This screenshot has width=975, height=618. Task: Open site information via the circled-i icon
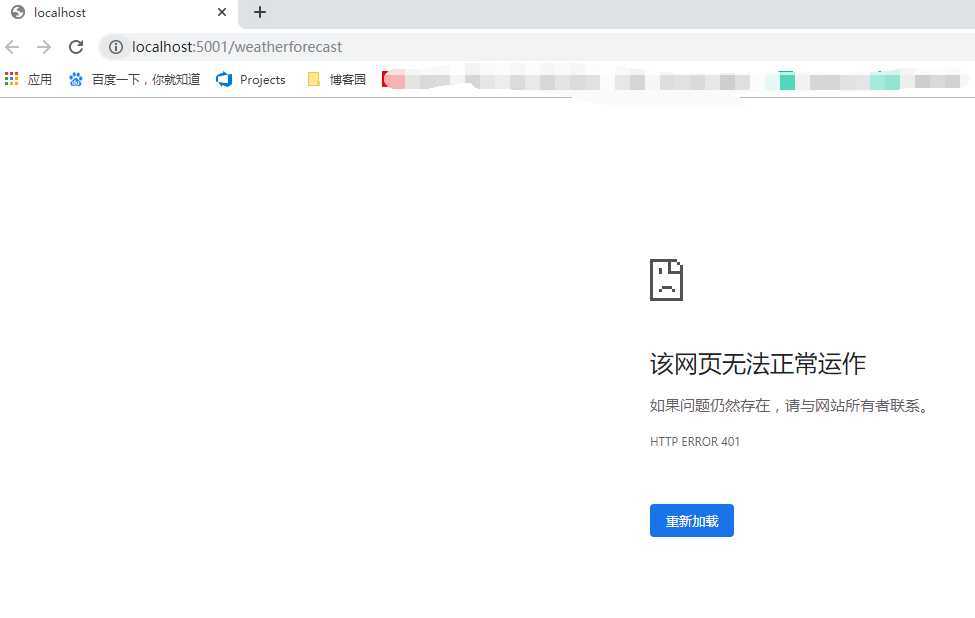point(116,46)
